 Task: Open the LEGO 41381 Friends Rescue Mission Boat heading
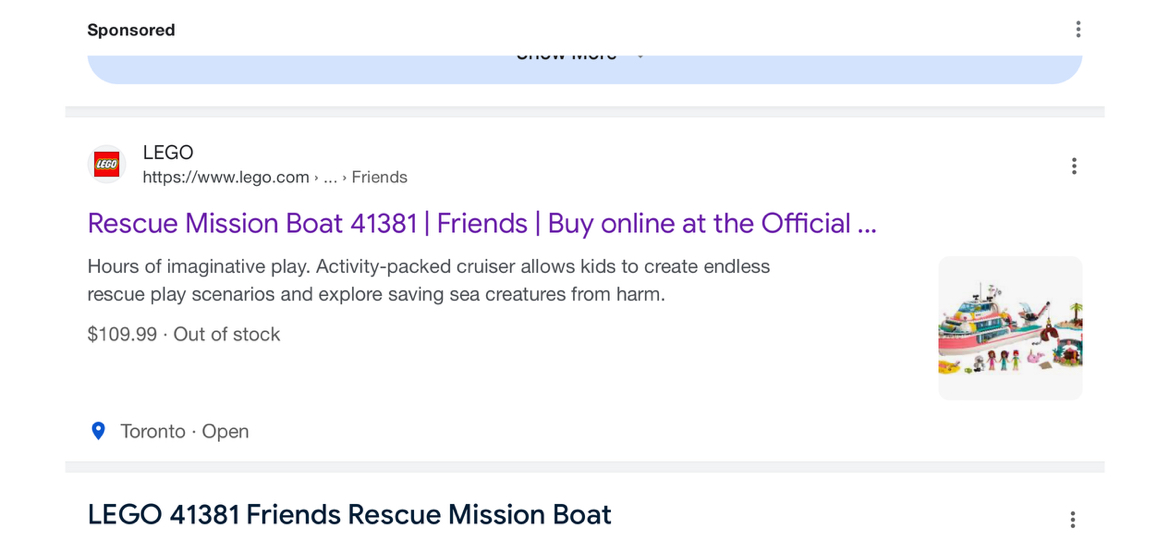point(349,515)
